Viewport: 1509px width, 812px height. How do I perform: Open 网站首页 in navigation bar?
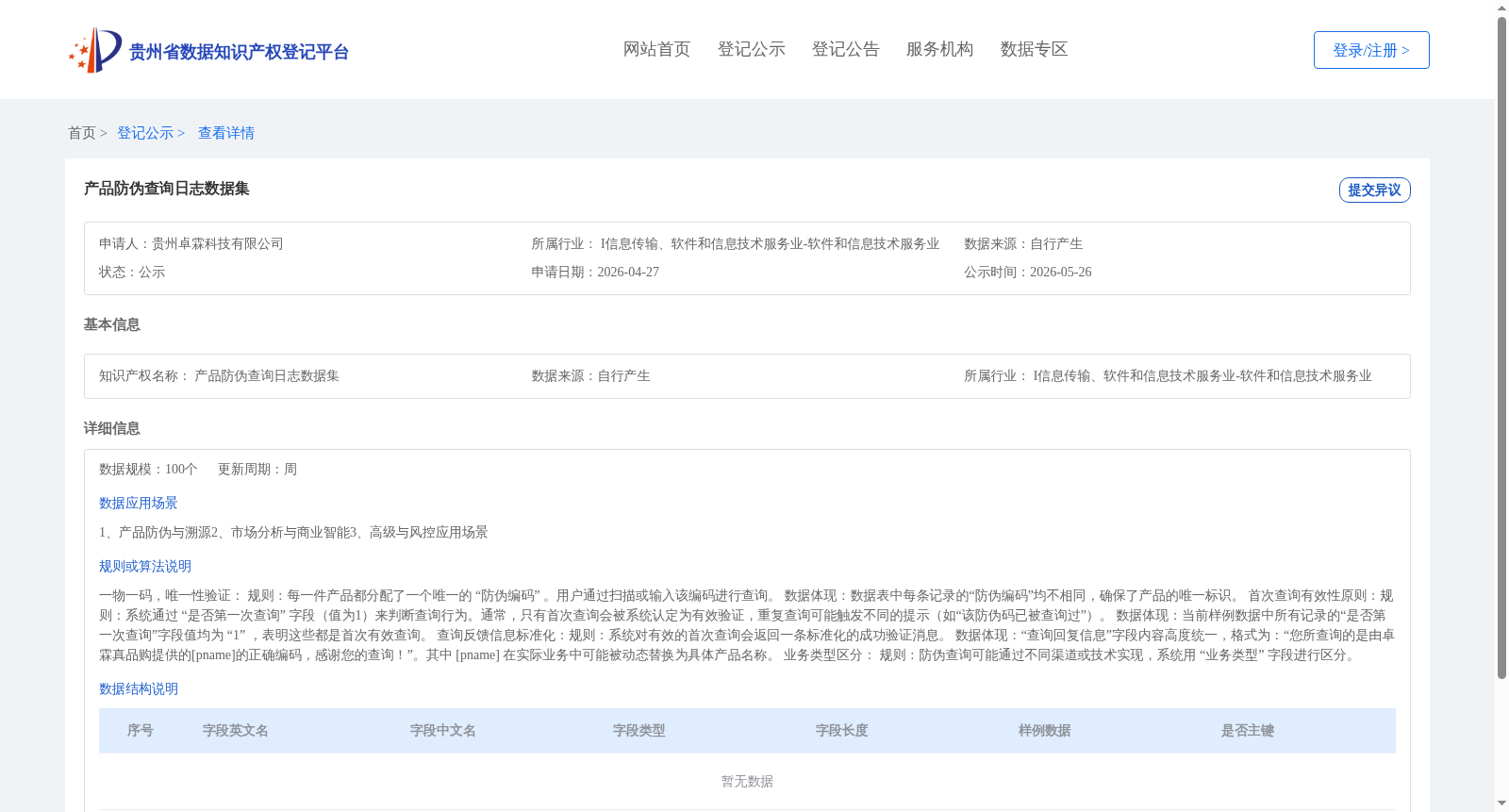[656, 49]
